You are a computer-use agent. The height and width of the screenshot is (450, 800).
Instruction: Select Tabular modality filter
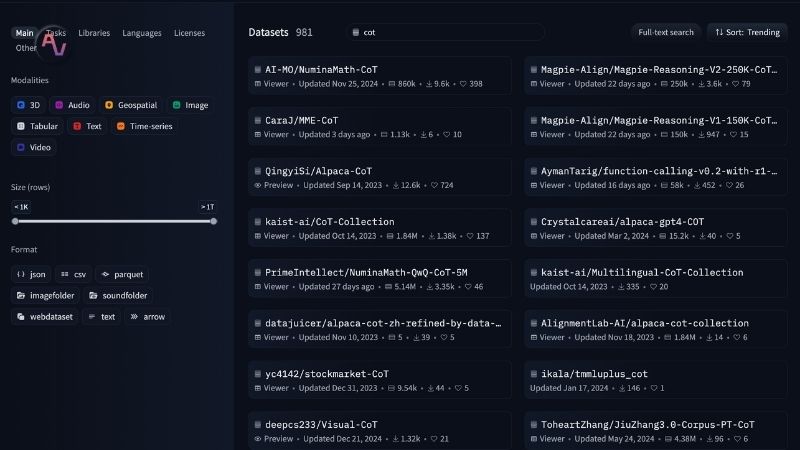point(37,126)
